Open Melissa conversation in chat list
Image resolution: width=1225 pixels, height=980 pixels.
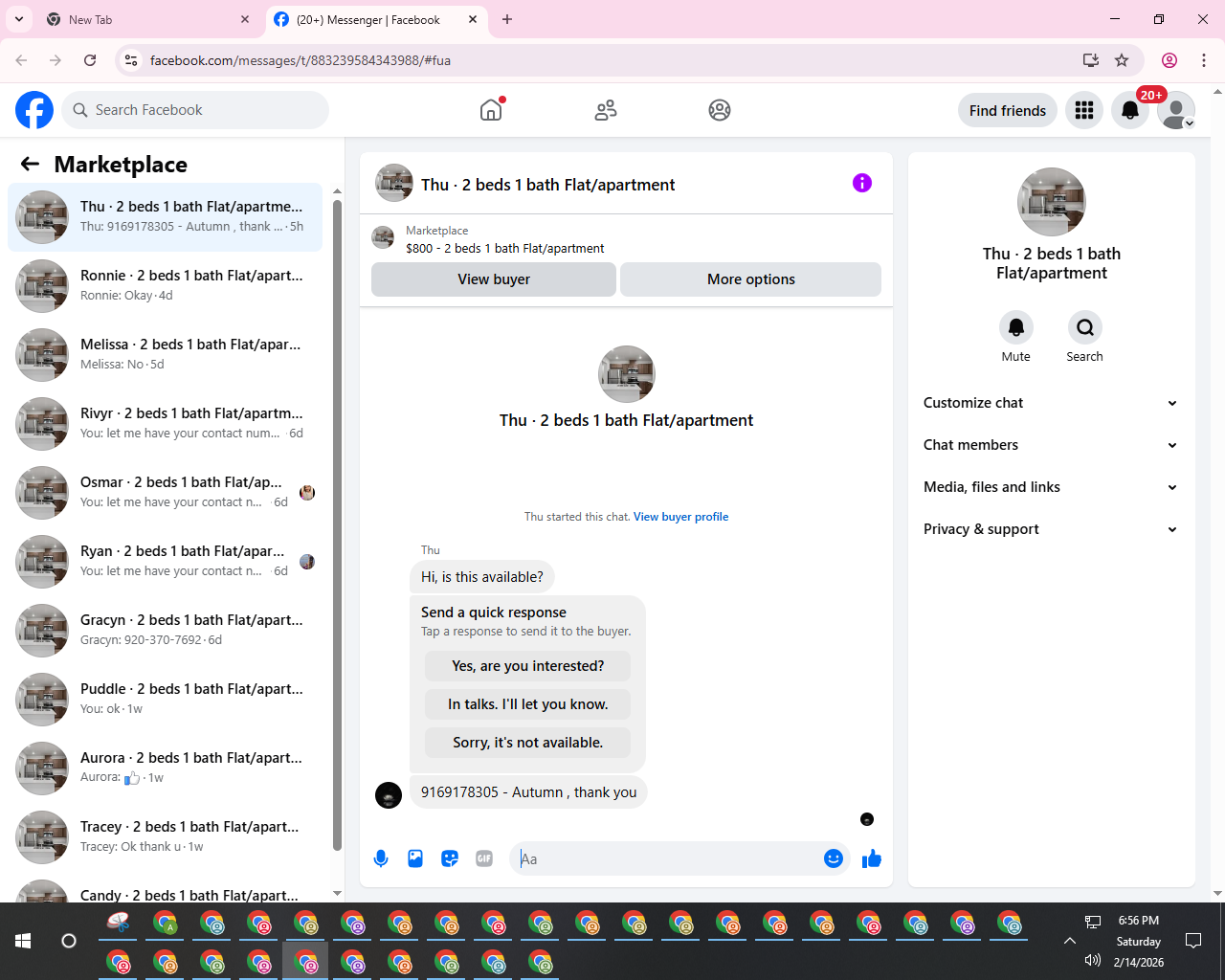[x=166, y=355]
